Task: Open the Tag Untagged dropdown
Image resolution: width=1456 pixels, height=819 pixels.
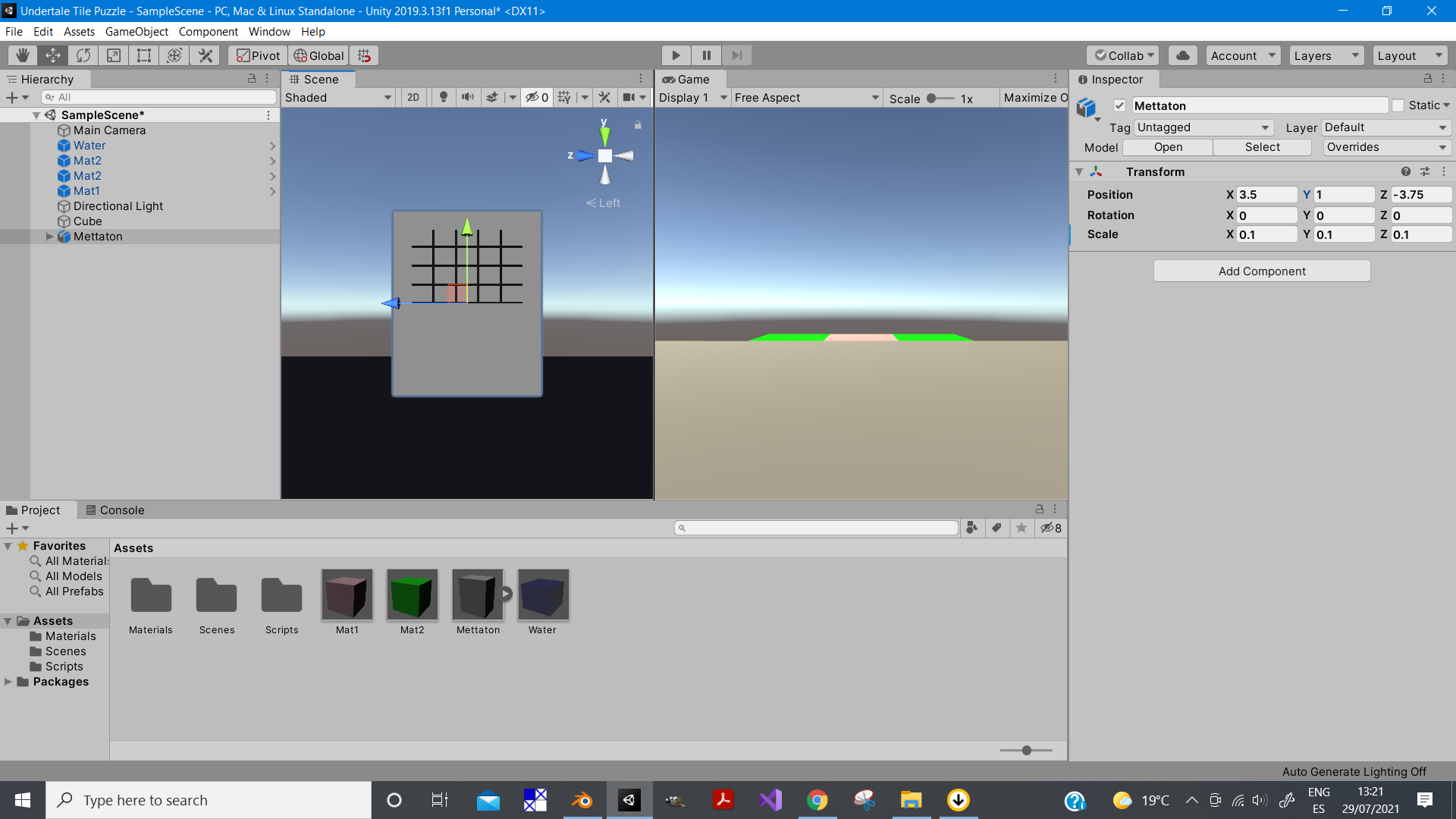Action: coord(1203,127)
